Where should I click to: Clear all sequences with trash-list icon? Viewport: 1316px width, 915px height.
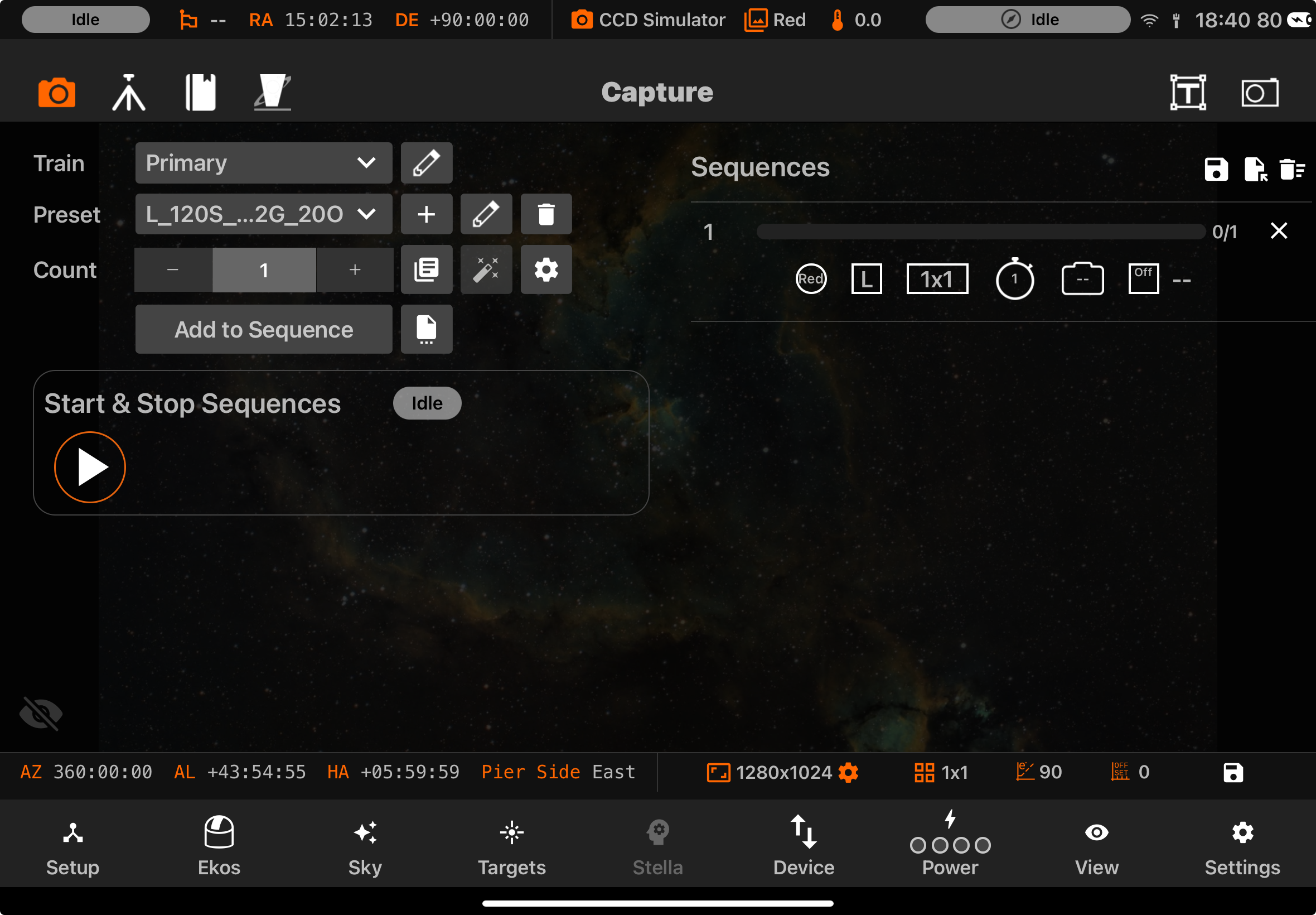pos(1291,169)
